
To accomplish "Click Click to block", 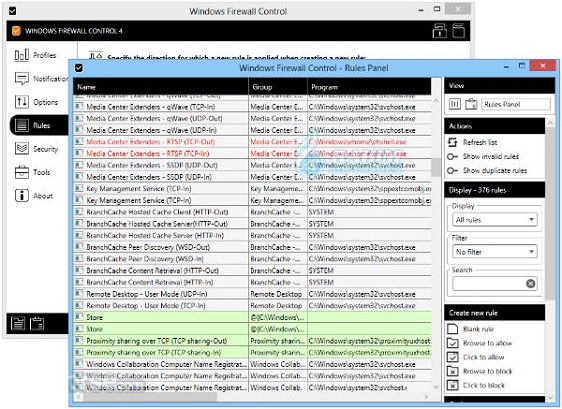I will point(476,385).
